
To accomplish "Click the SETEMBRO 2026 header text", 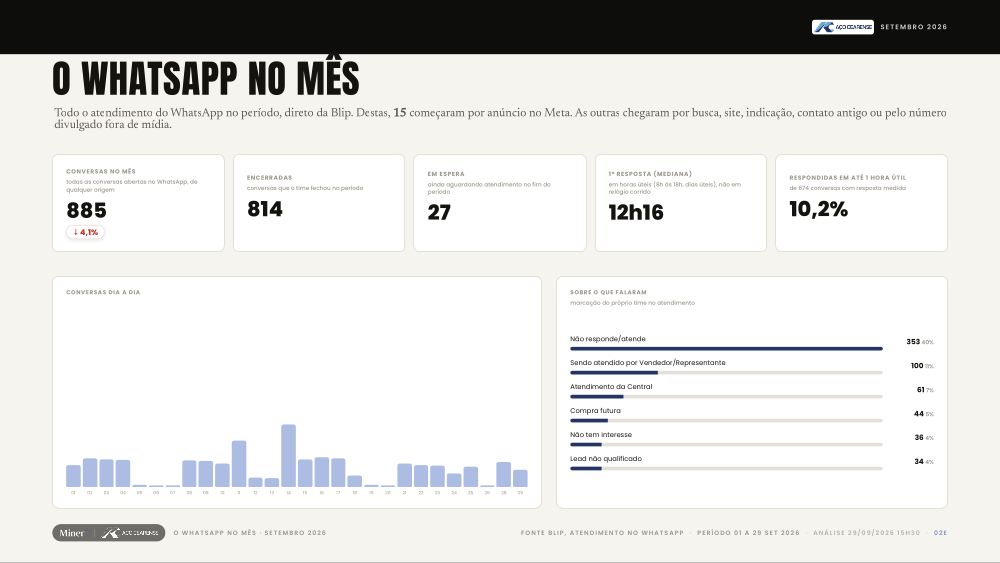I will click(913, 27).
